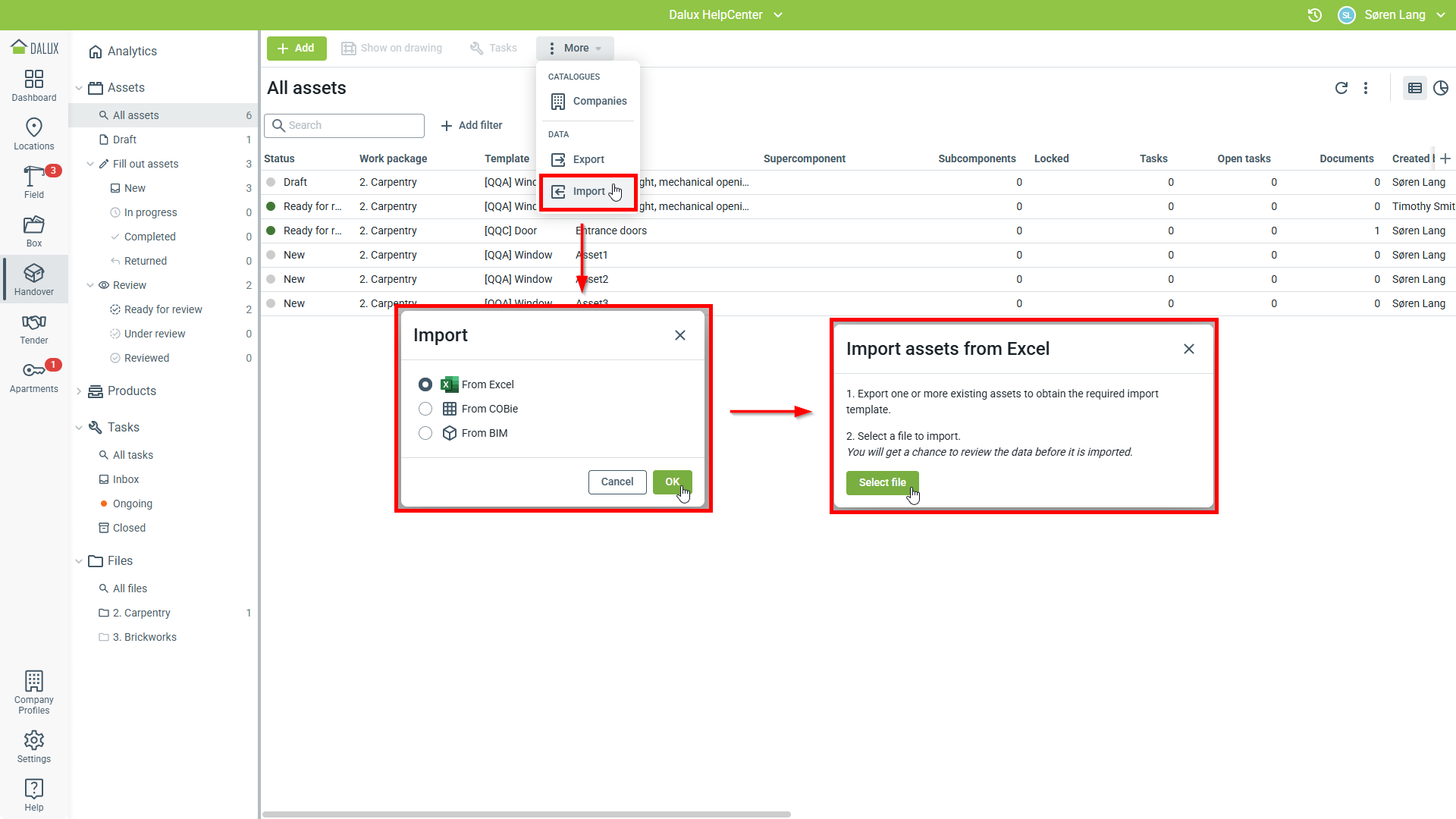The width and height of the screenshot is (1456, 819).
Task: Select the From COBie radio option
Action: coord(425,409)
